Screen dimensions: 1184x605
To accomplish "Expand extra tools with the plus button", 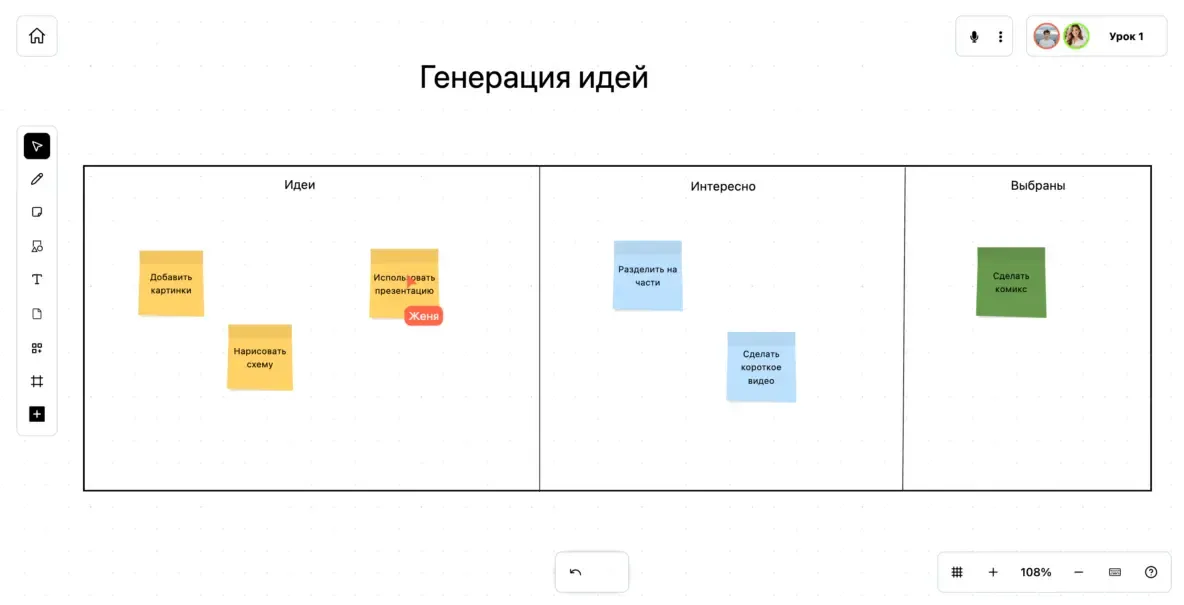I will [36, 413].
